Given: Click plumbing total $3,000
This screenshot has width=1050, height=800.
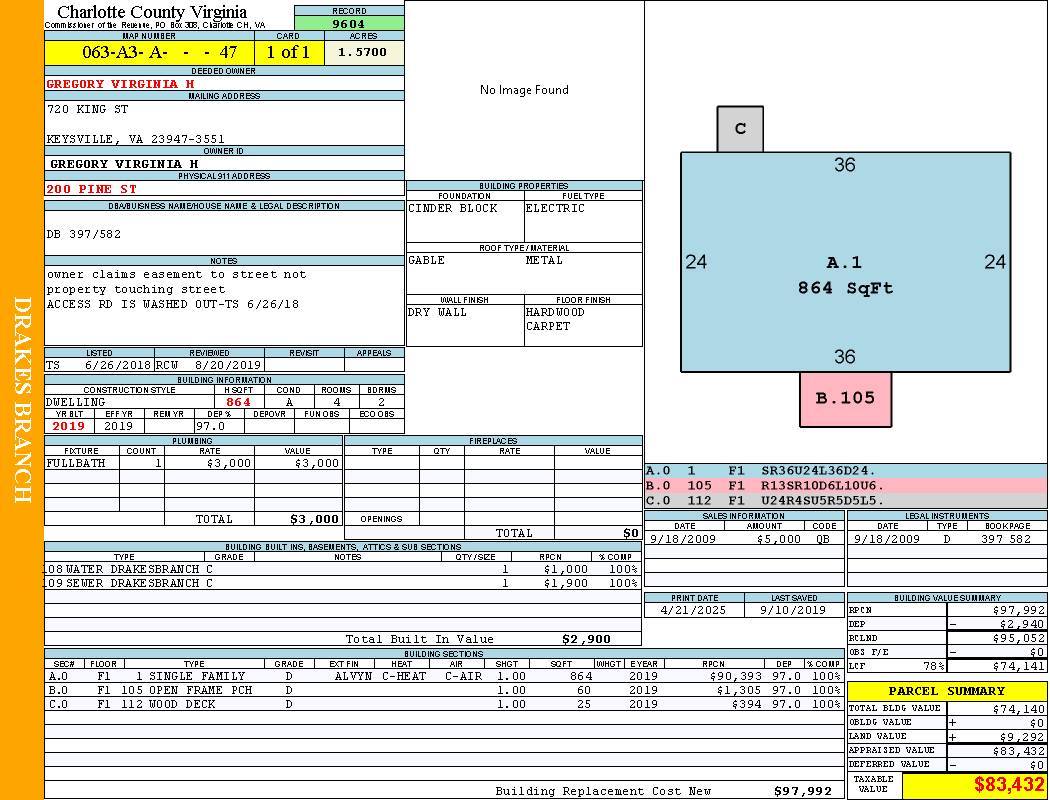Looking at the screenshot, I should [315, 519].
